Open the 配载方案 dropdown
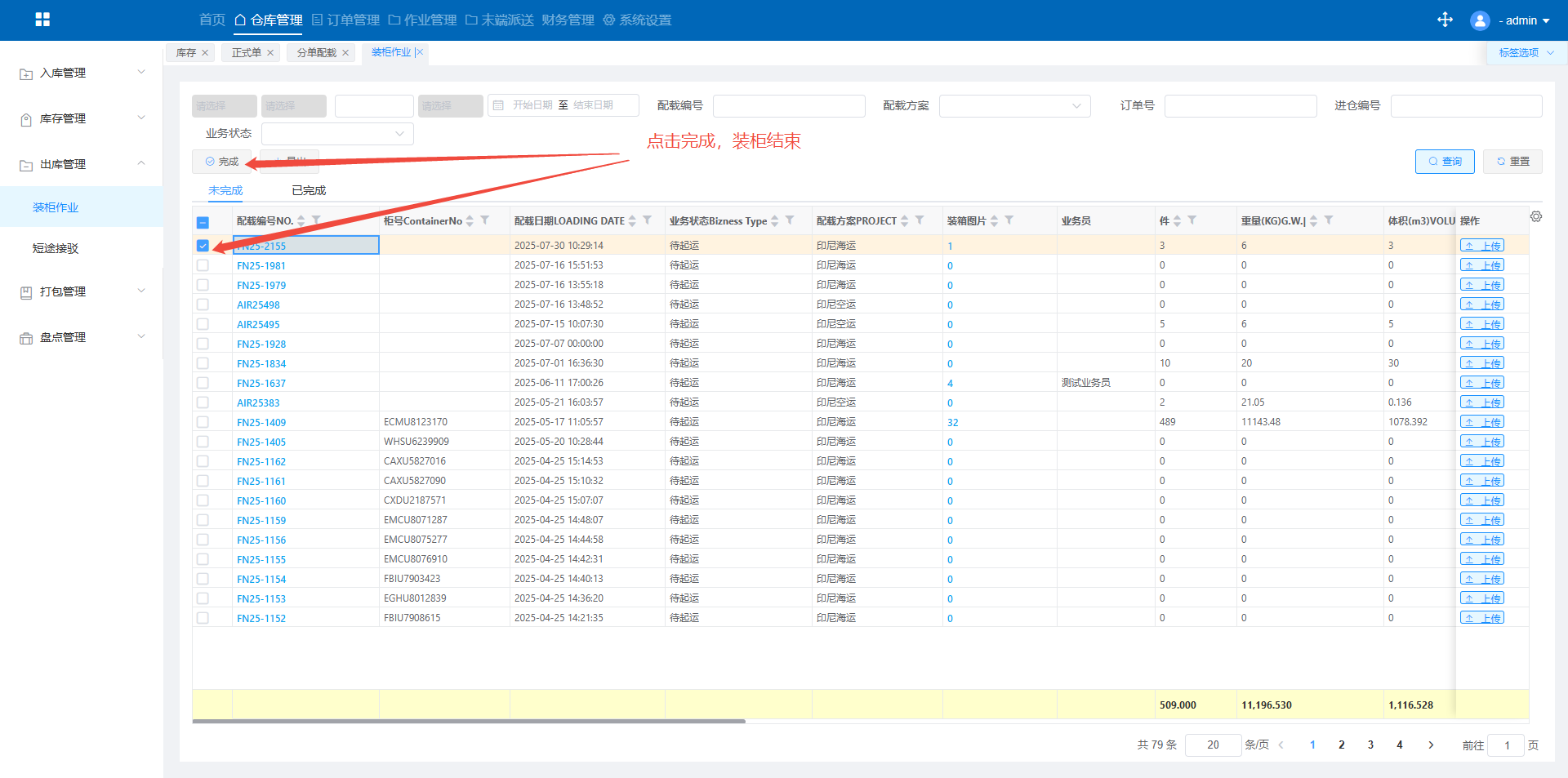The height and width of the screenshot is (778, 1568). coord(1014,106)
